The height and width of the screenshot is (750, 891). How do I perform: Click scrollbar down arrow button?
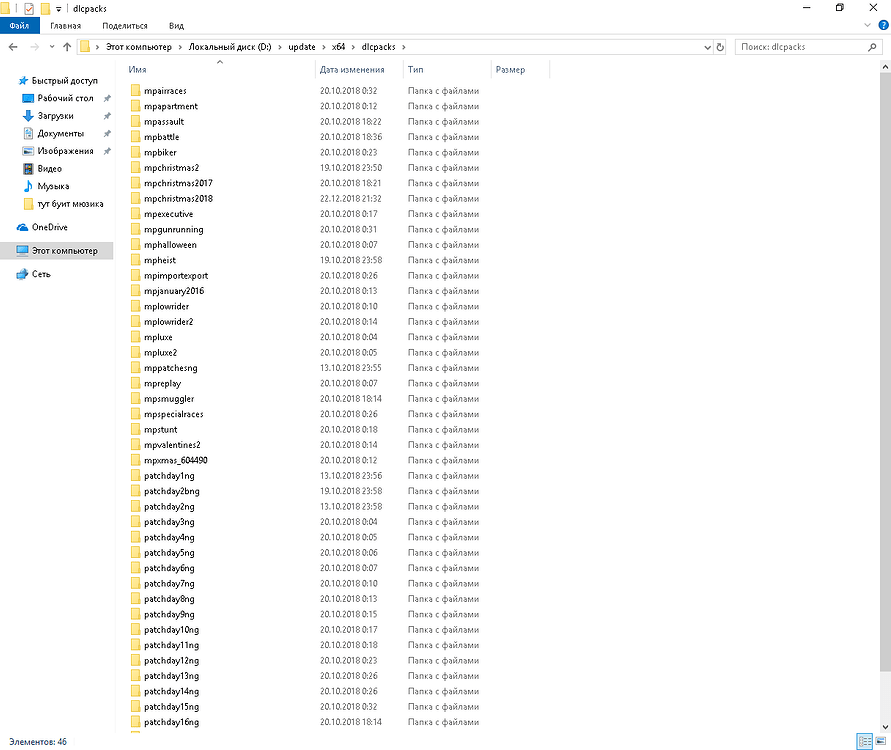click(x=885, y=727)
